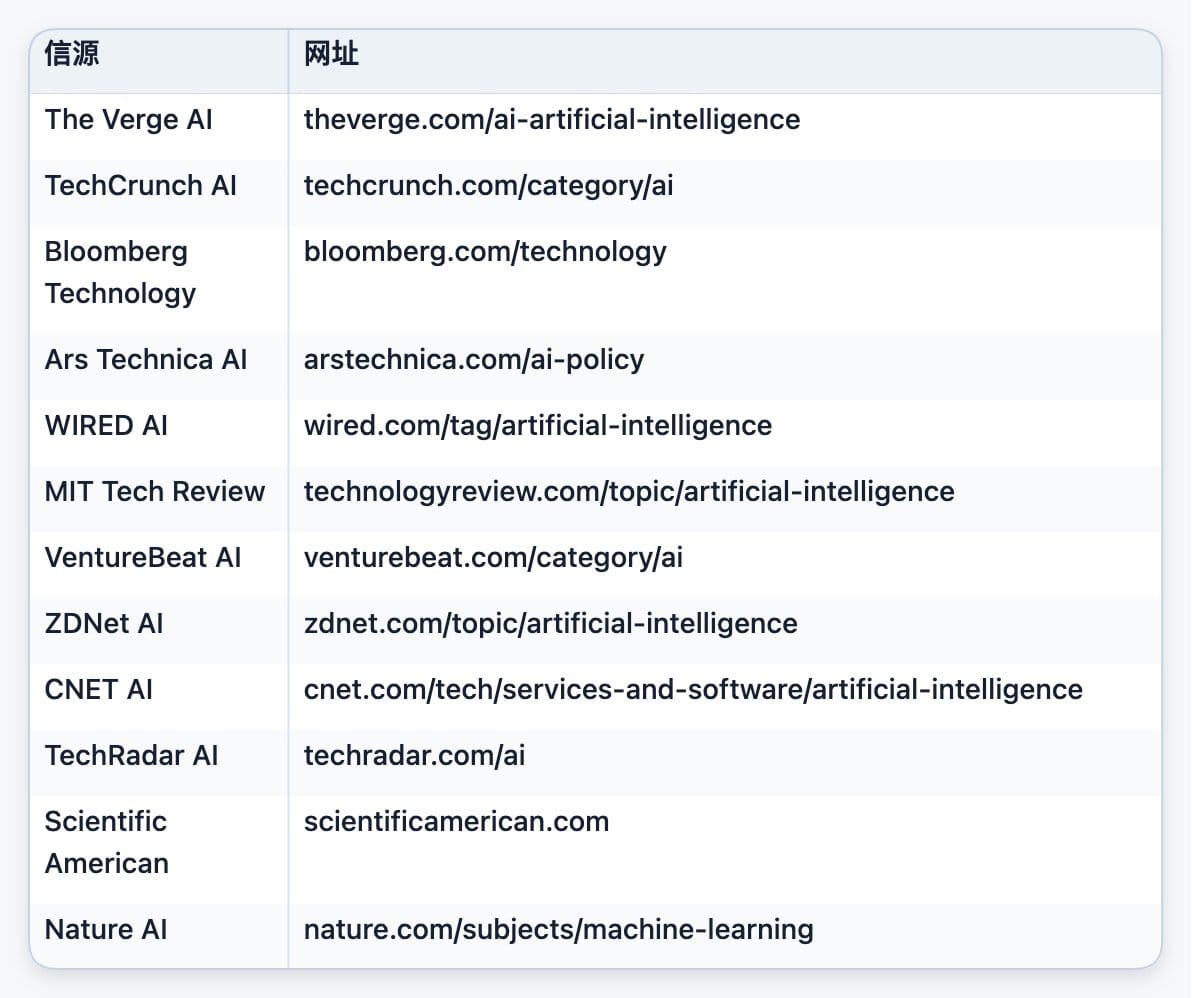Viewport: 1192px width, 998px height.
Task: Click the technologyreview.com topic URL
Action: (629, 493)
